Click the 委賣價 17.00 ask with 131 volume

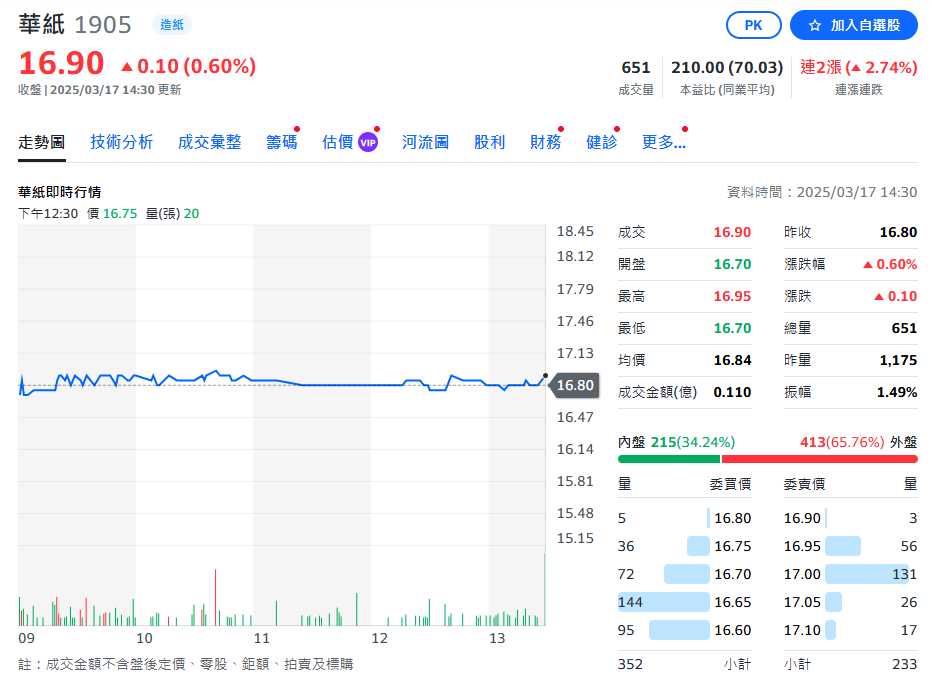click(851, 574)
